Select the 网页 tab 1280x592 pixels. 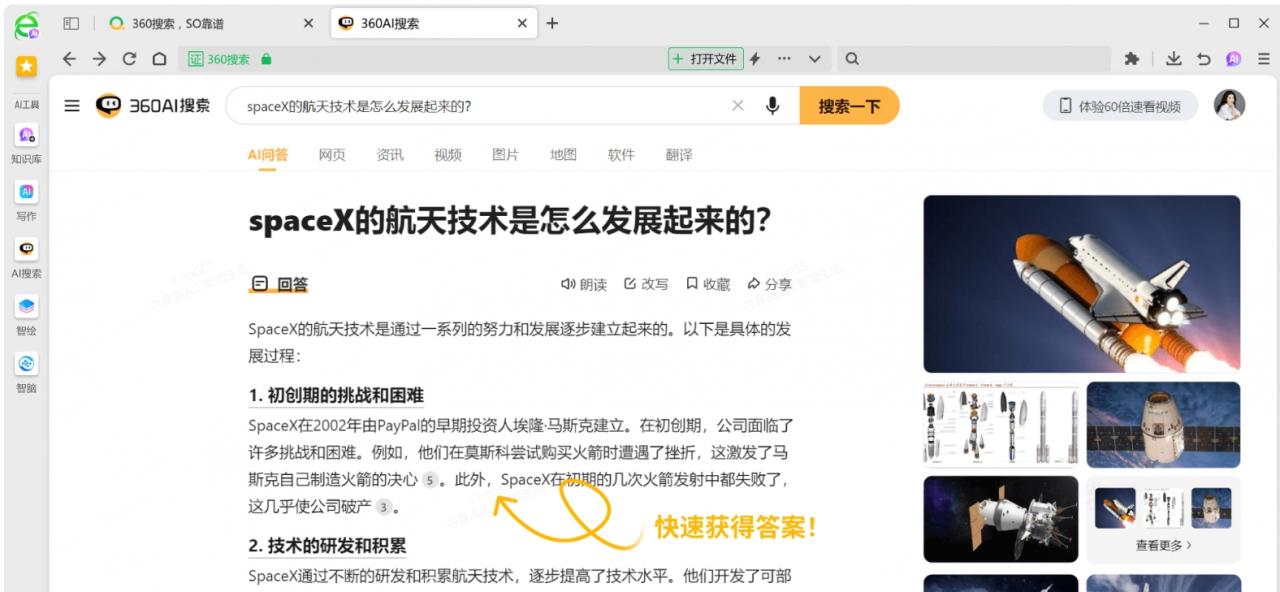click(x=332, y=155)
